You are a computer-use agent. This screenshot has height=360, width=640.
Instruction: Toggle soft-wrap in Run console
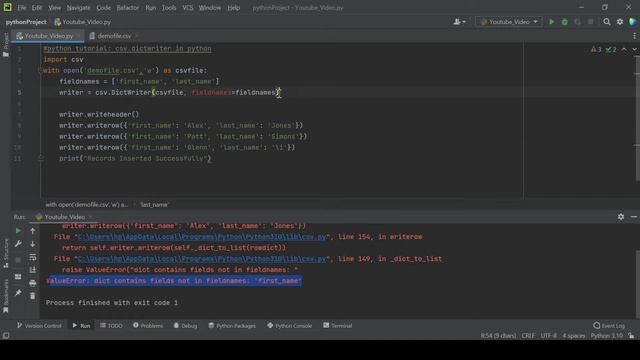33,257
